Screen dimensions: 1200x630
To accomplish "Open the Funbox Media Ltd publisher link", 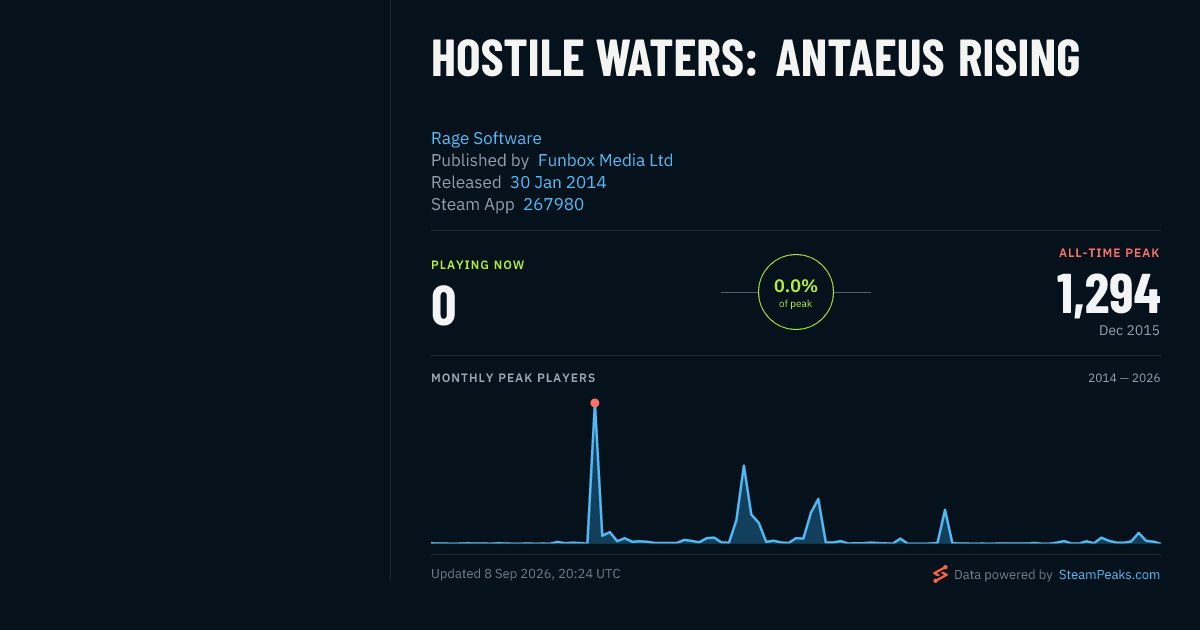I will (x=605, y=160).
